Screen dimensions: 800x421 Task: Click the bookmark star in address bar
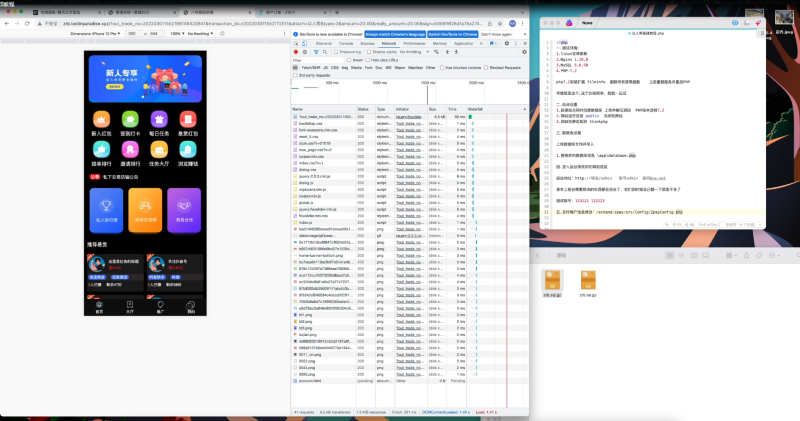click(499, 23)
